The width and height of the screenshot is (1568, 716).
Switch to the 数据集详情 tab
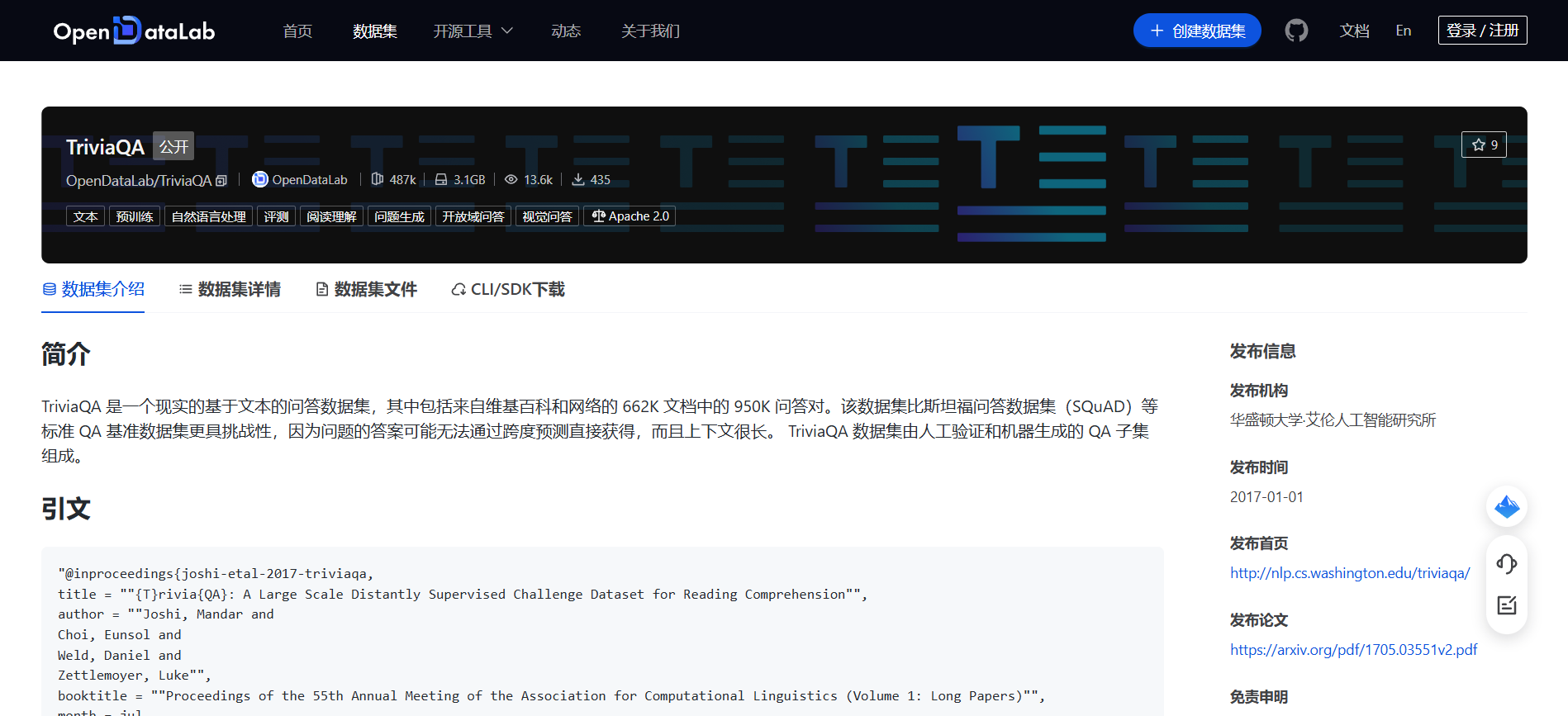[230, 289]
